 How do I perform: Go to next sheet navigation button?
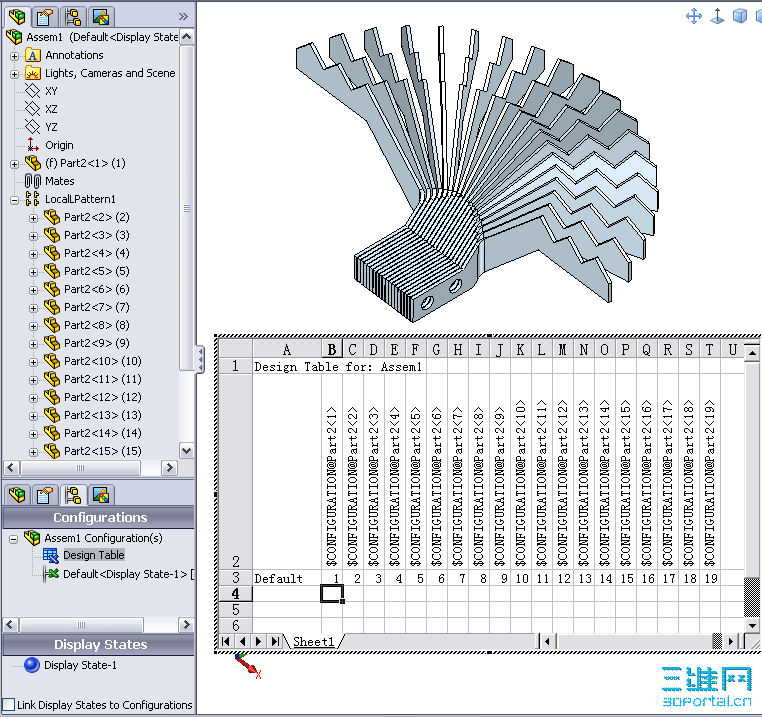click(259, 641)
